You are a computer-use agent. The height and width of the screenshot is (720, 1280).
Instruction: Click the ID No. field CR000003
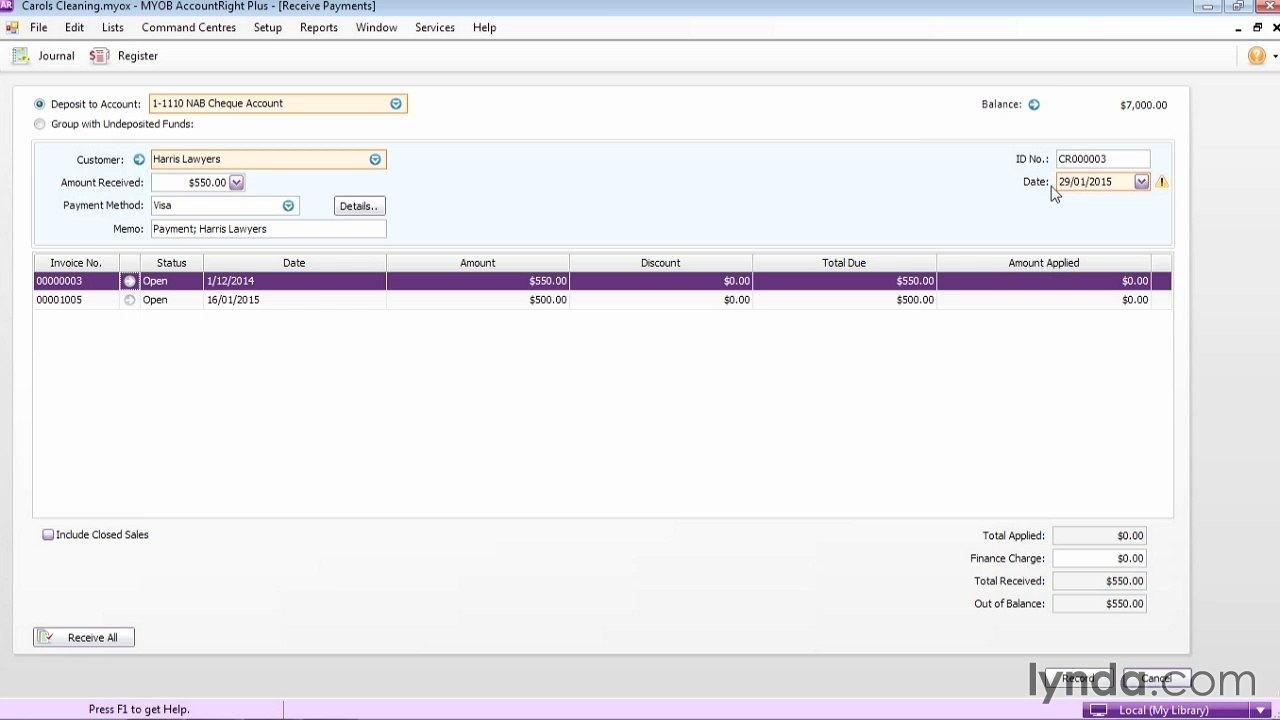click(x=1102, y=159)
